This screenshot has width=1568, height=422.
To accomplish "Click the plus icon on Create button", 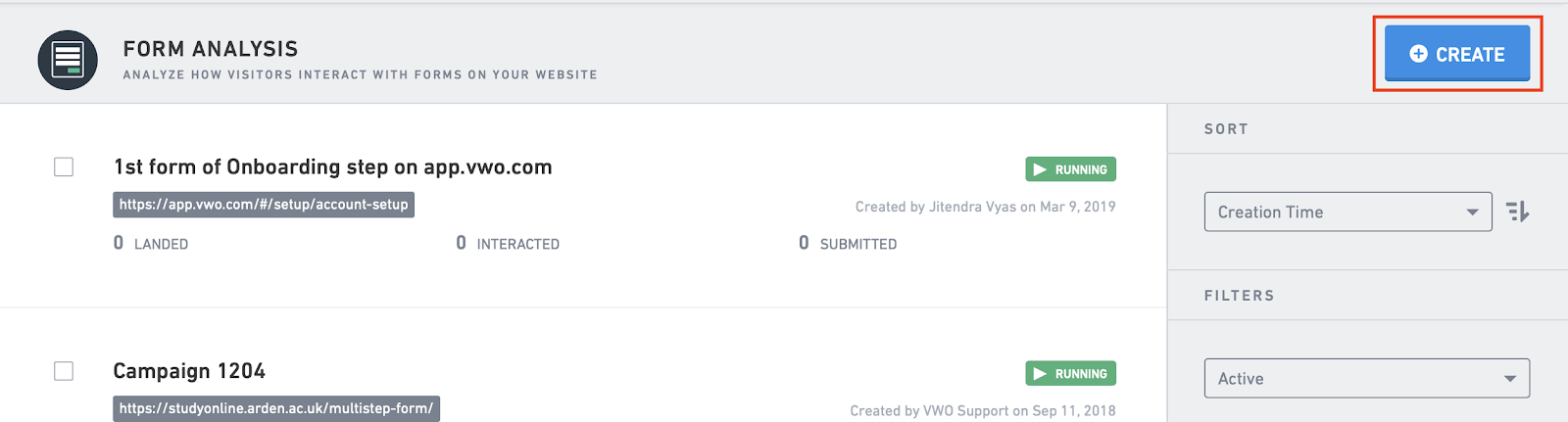I will (1418, 54).
